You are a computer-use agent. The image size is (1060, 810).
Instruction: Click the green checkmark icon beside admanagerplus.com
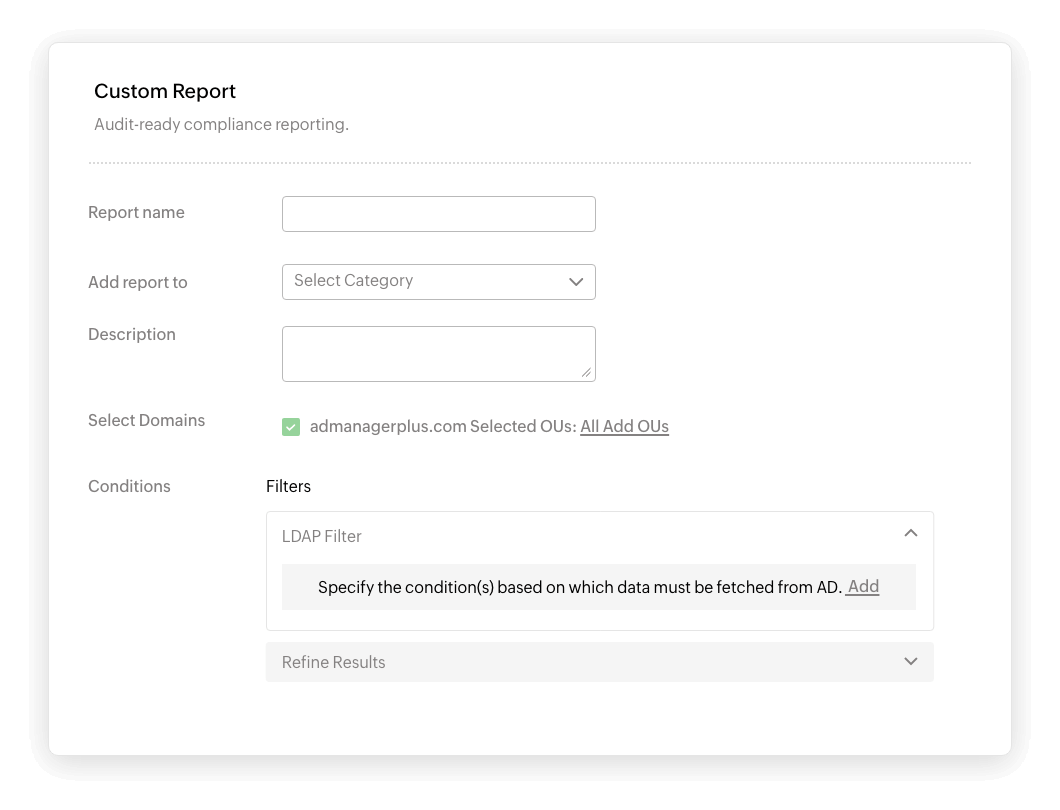(291, 426)
